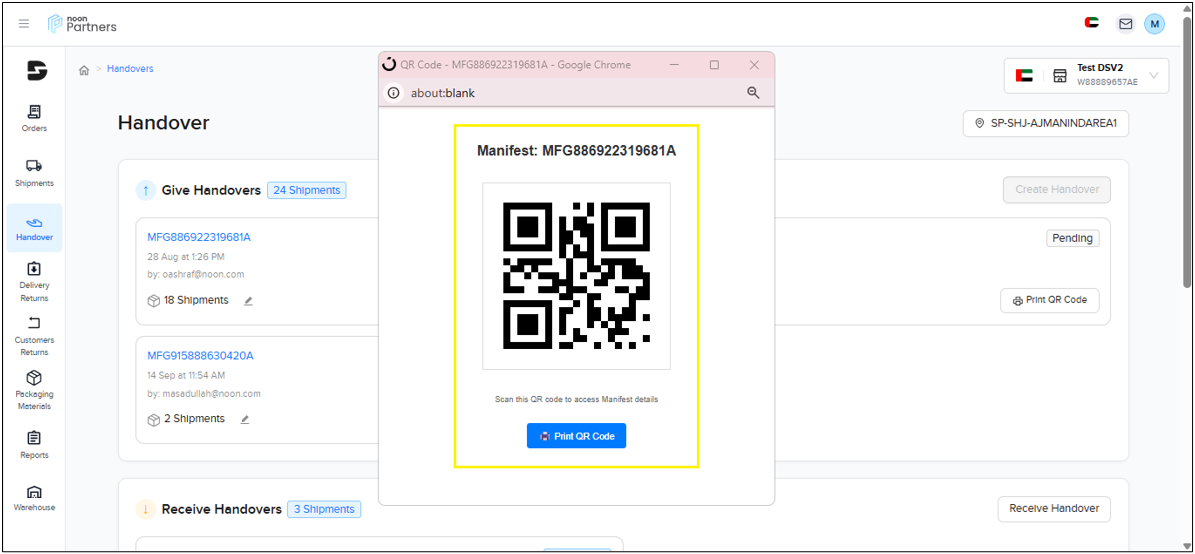The height and width of the screenshot is (554, 1195).
Task: Open Customers Returns in the sidebar
Action: pyautogui.click(x=34, y=337)
